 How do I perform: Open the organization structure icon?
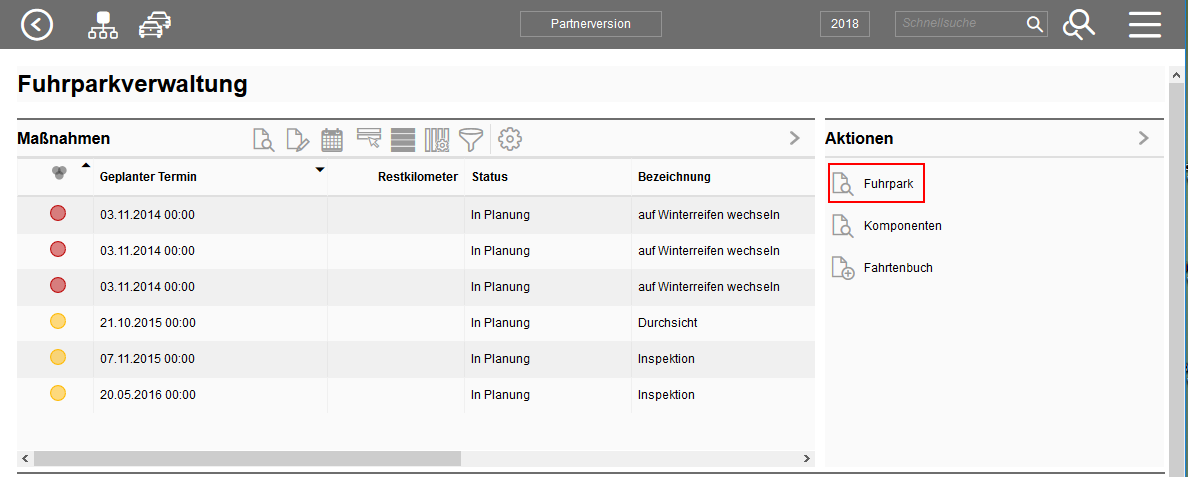[x=102, y=25]
